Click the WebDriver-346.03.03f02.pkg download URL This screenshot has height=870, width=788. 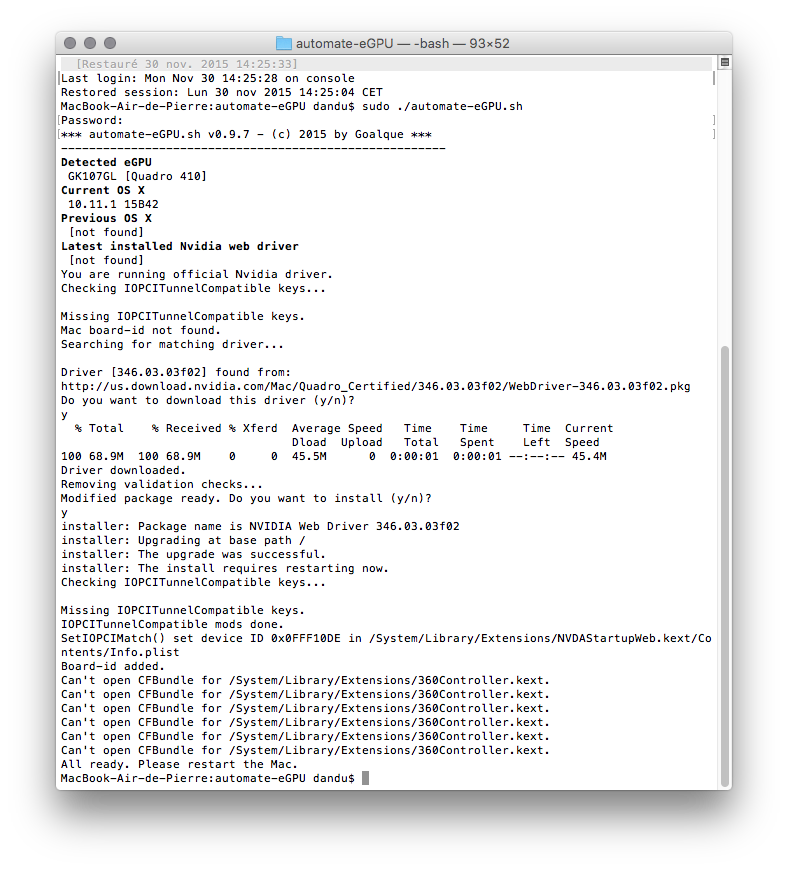(375, 386)
